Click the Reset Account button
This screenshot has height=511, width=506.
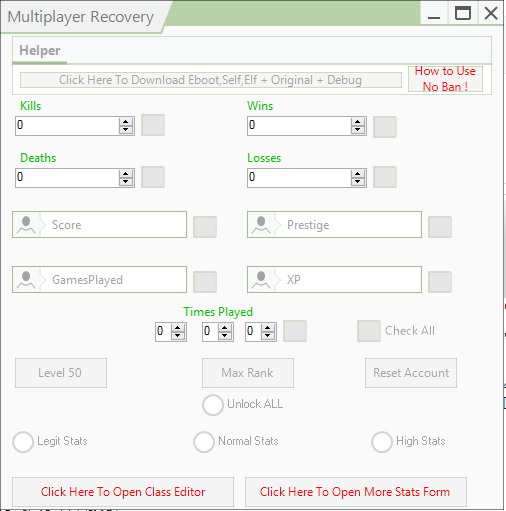[x=411, y=373]
